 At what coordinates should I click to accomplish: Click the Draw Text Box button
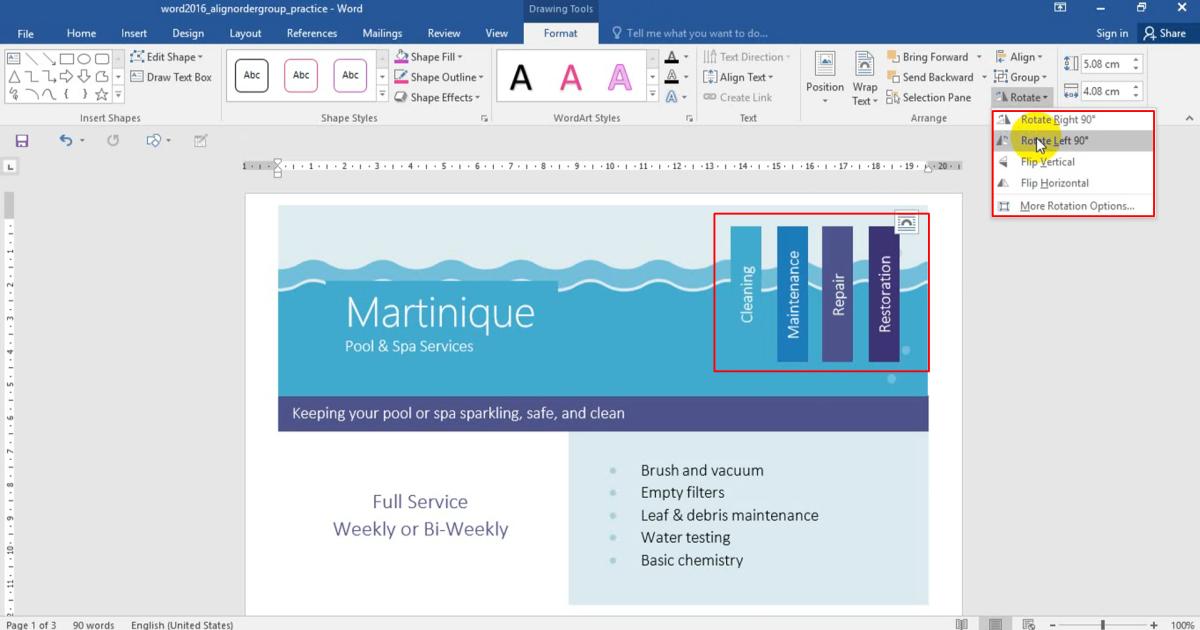tap(170, 77)
